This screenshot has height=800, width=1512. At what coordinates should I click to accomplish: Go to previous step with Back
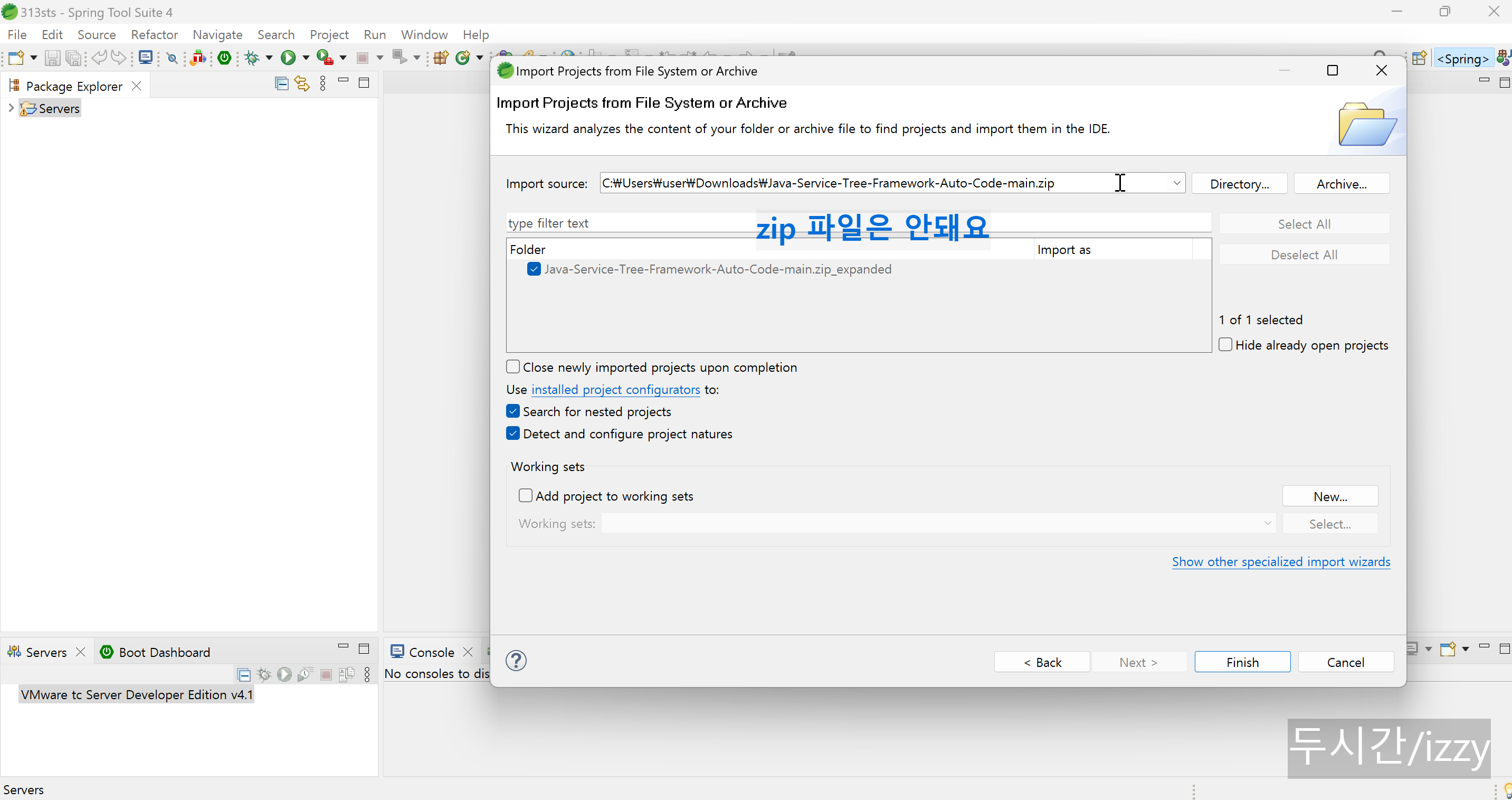1042,662
